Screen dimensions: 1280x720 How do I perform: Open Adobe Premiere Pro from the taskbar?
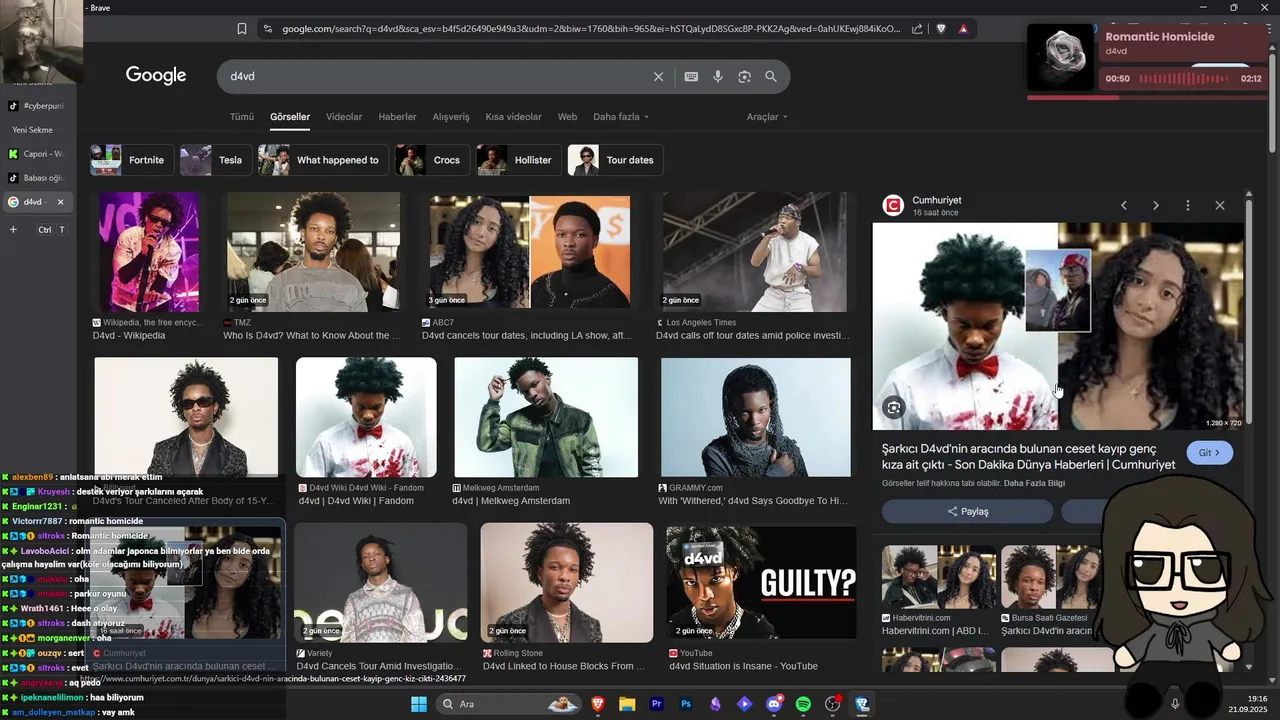pyautogui.click(x=657, y=704)
